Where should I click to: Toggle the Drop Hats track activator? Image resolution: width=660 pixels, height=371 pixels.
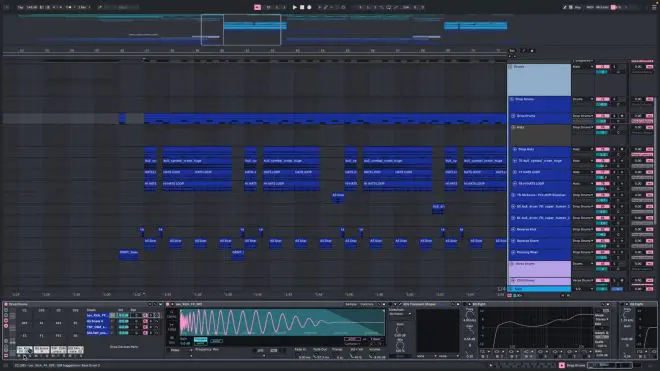[x=603, y=149]
